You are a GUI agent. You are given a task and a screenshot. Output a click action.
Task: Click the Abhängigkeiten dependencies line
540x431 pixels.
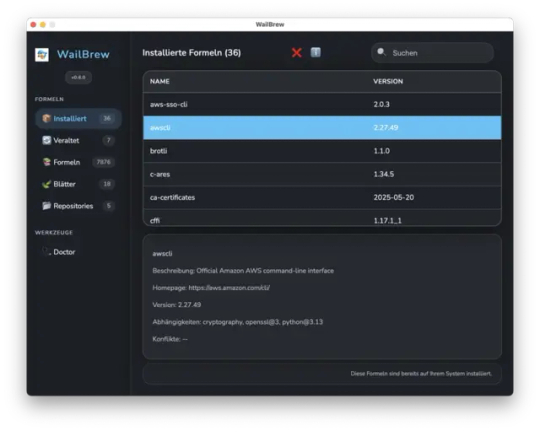pyautogui.click(x=238, y=322)
